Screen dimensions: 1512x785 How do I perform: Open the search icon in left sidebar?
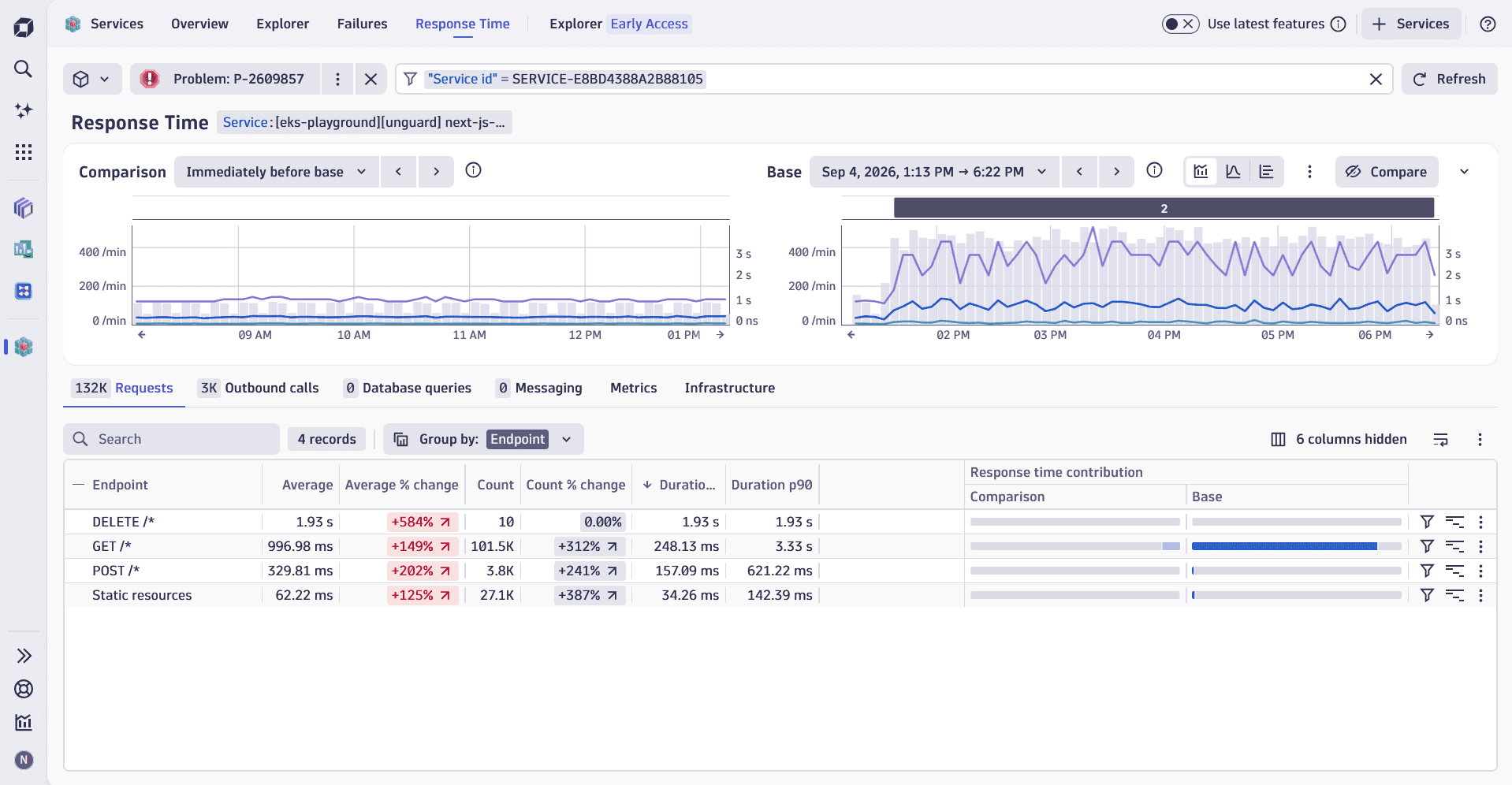coord(24,69)
